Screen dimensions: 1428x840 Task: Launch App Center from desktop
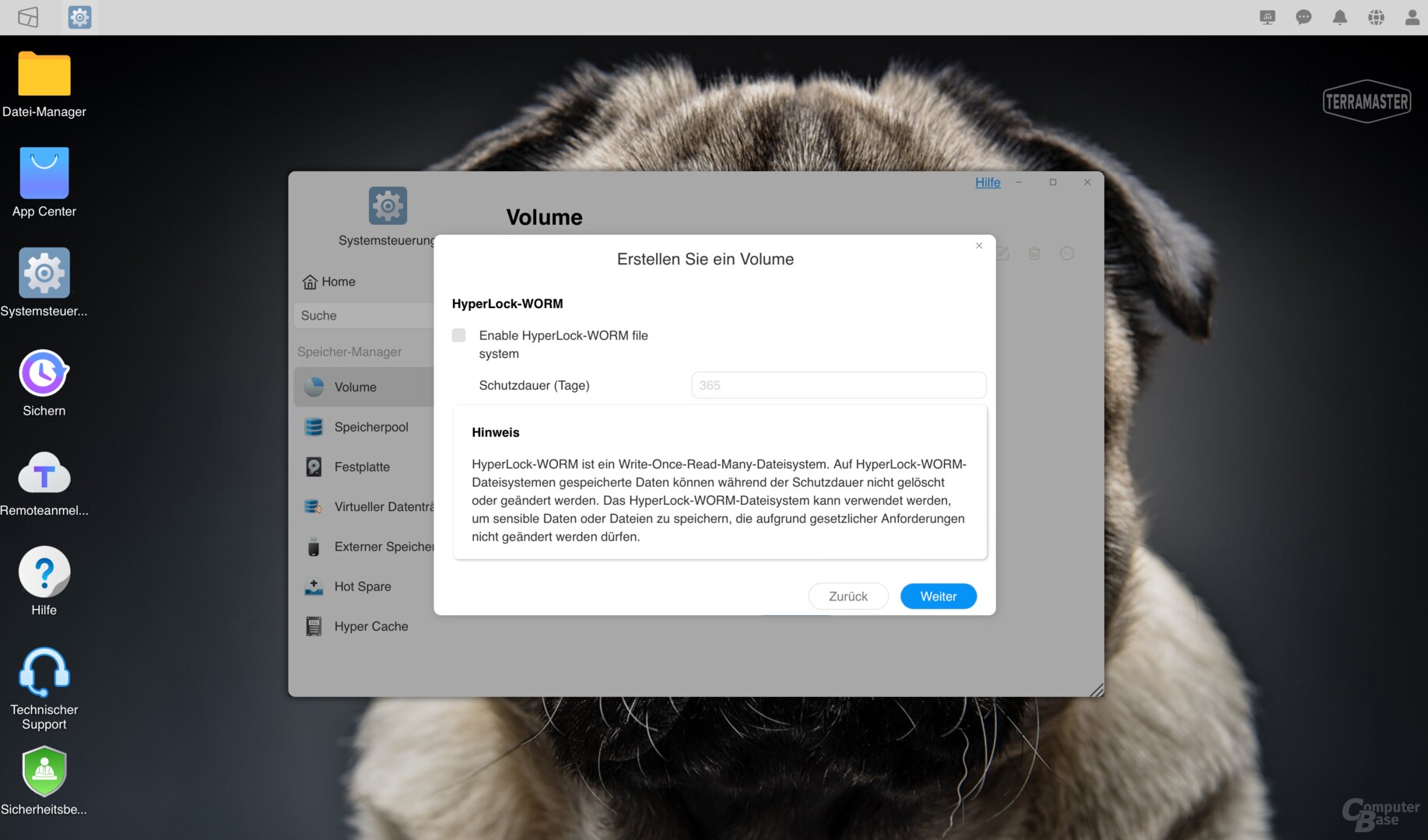click(44, 174)
